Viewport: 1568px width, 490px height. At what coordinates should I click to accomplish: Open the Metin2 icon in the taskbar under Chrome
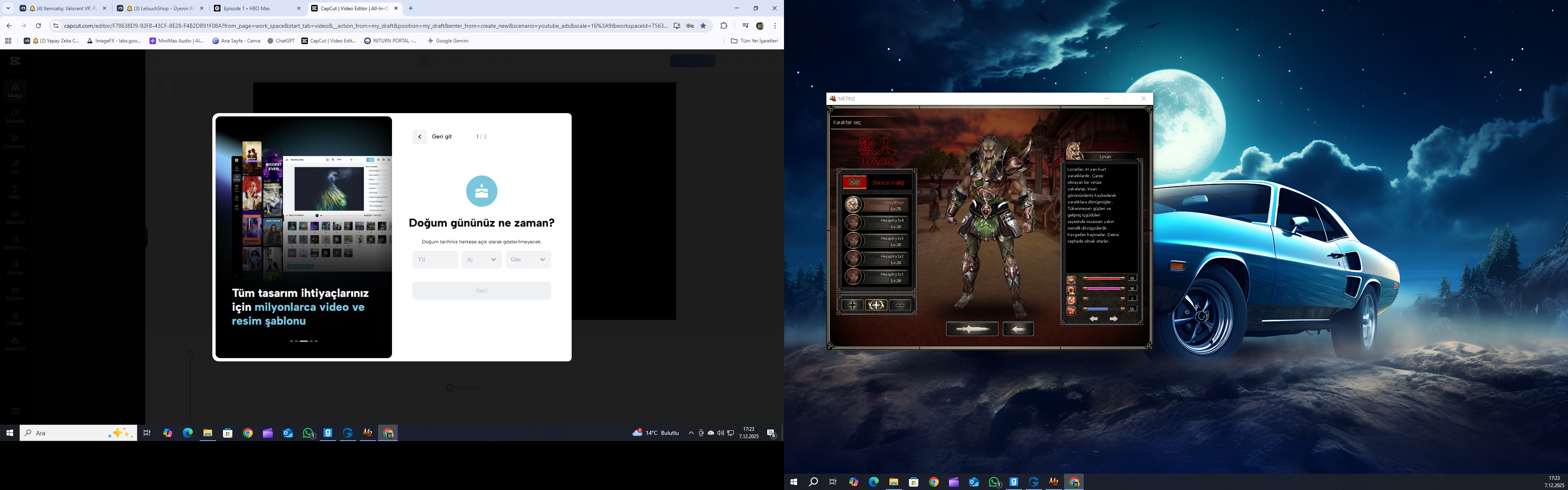click(x=367, y=433)
